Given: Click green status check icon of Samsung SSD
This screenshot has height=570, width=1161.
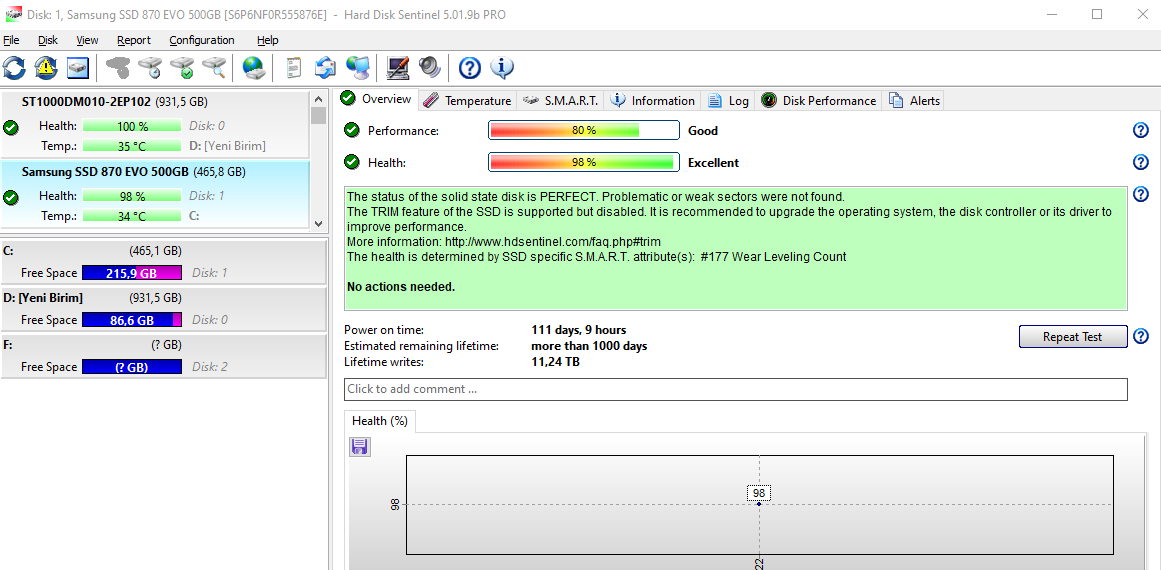Looking at the screenshot, I should (10, 198).
